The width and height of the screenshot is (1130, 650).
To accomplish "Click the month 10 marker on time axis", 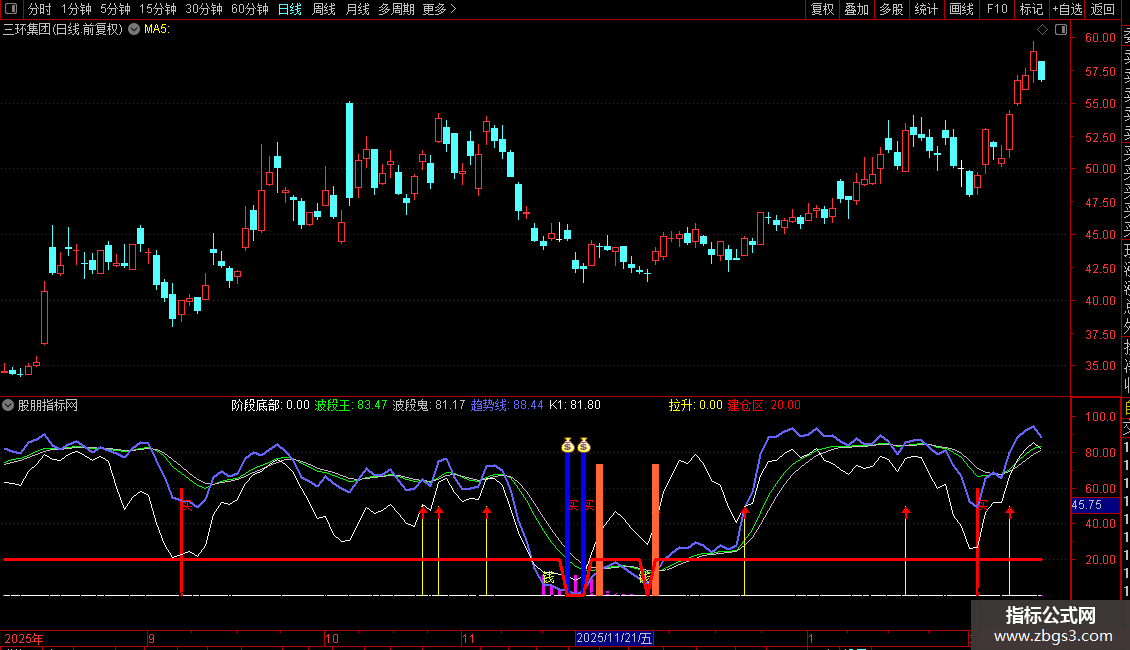I will (x=332, y=638).
